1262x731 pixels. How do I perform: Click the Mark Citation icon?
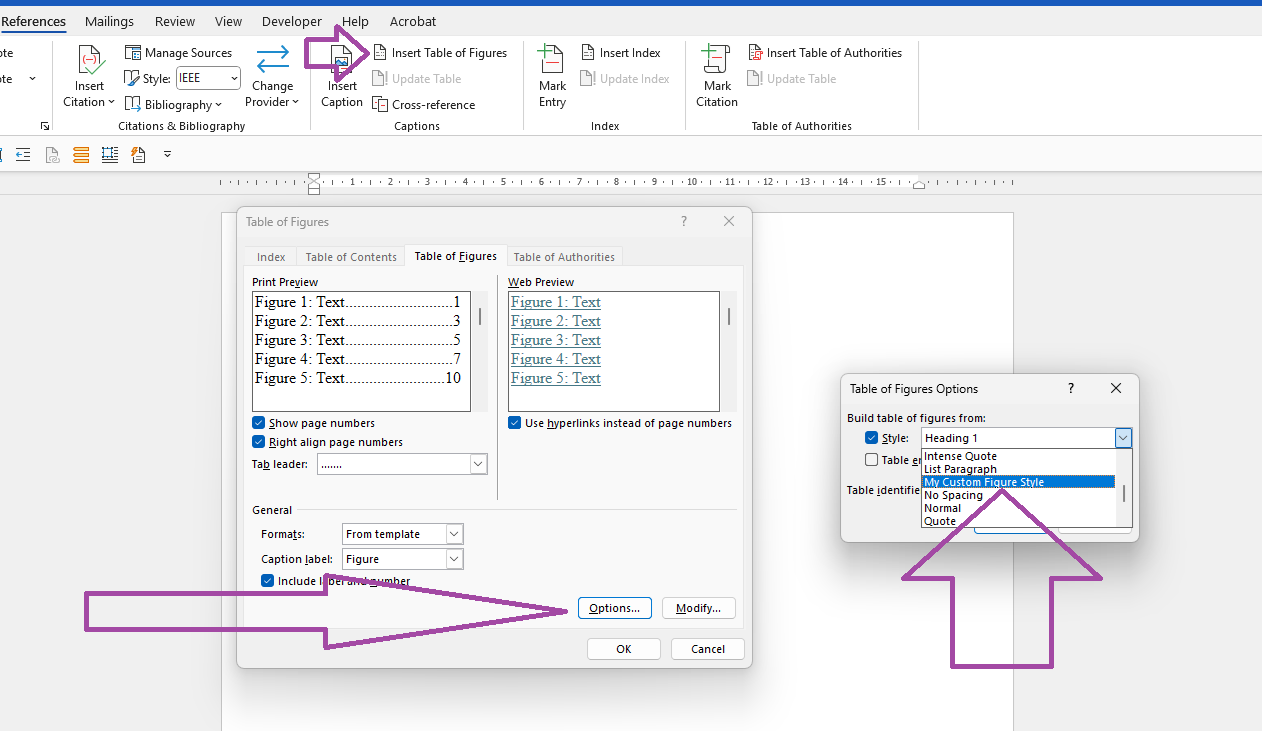(716, 60)
